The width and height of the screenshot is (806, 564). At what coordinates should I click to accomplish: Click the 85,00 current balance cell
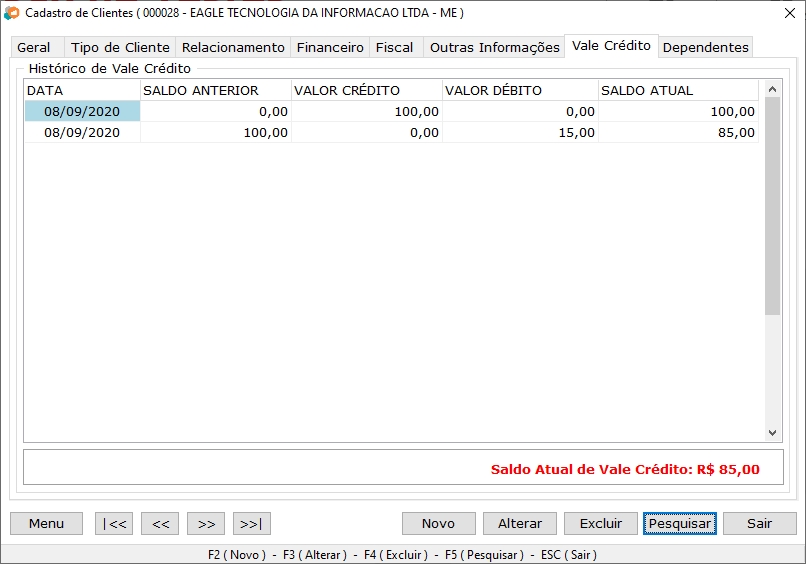click(679, 132)
